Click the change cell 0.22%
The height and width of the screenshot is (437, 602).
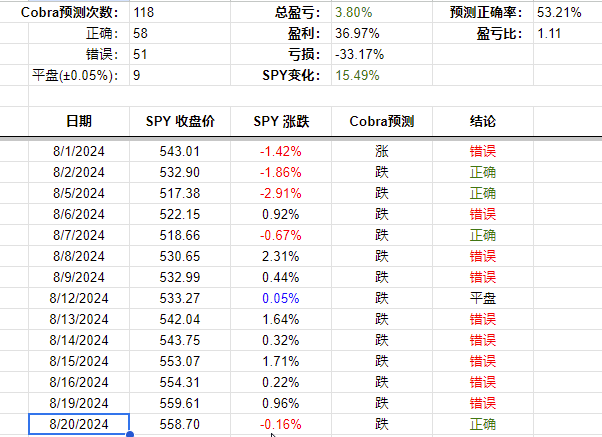click(281, 382)
